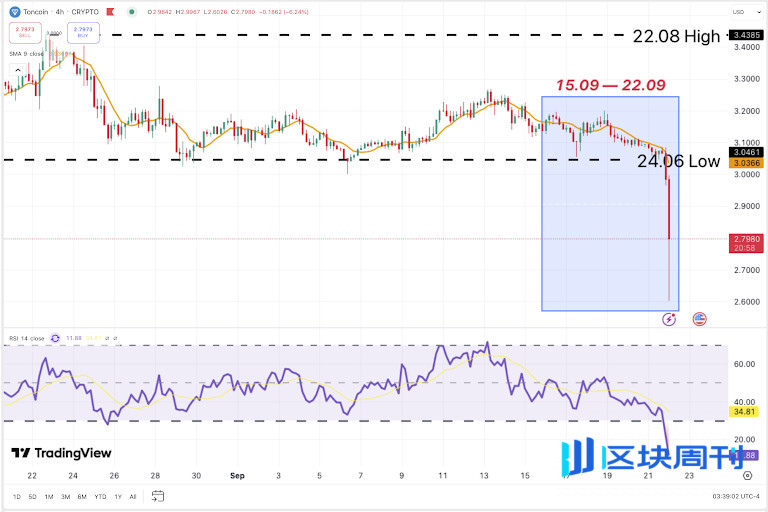Viewport: 768px width, 512px height.
Task: Click the time axis settings target icon
Action: (747, 475)
